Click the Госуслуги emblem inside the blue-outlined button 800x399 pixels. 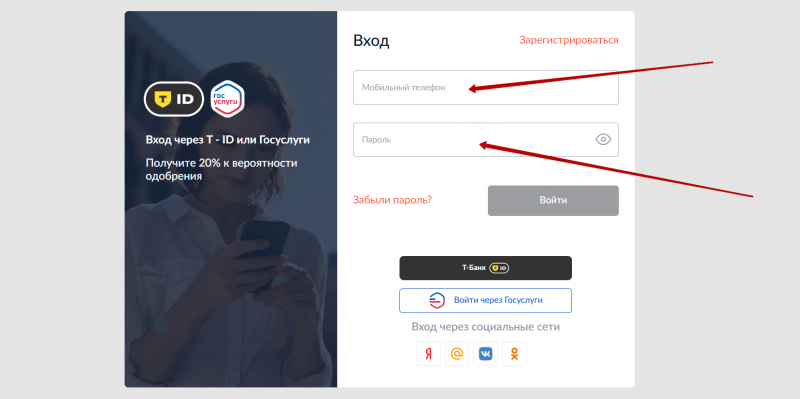pyautogui.click(x=437, y=301)
